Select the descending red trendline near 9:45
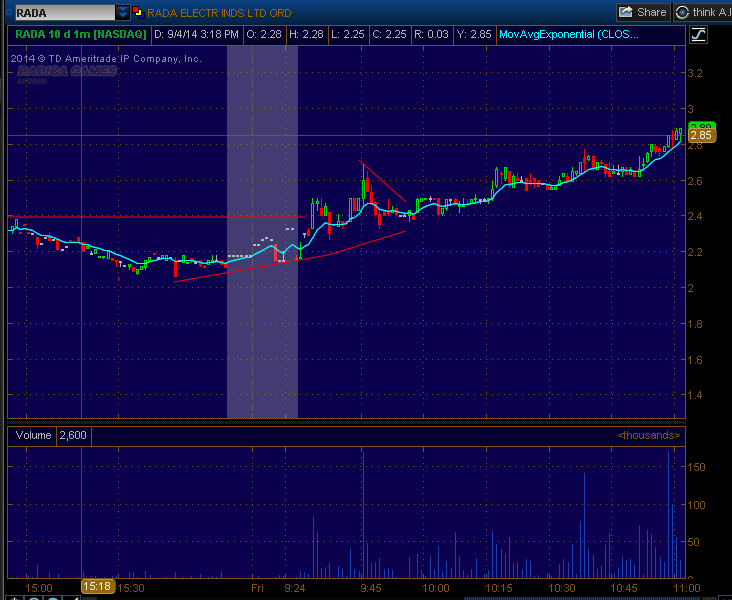The width and height of the screenshot is (732, 600). [382, 181]
